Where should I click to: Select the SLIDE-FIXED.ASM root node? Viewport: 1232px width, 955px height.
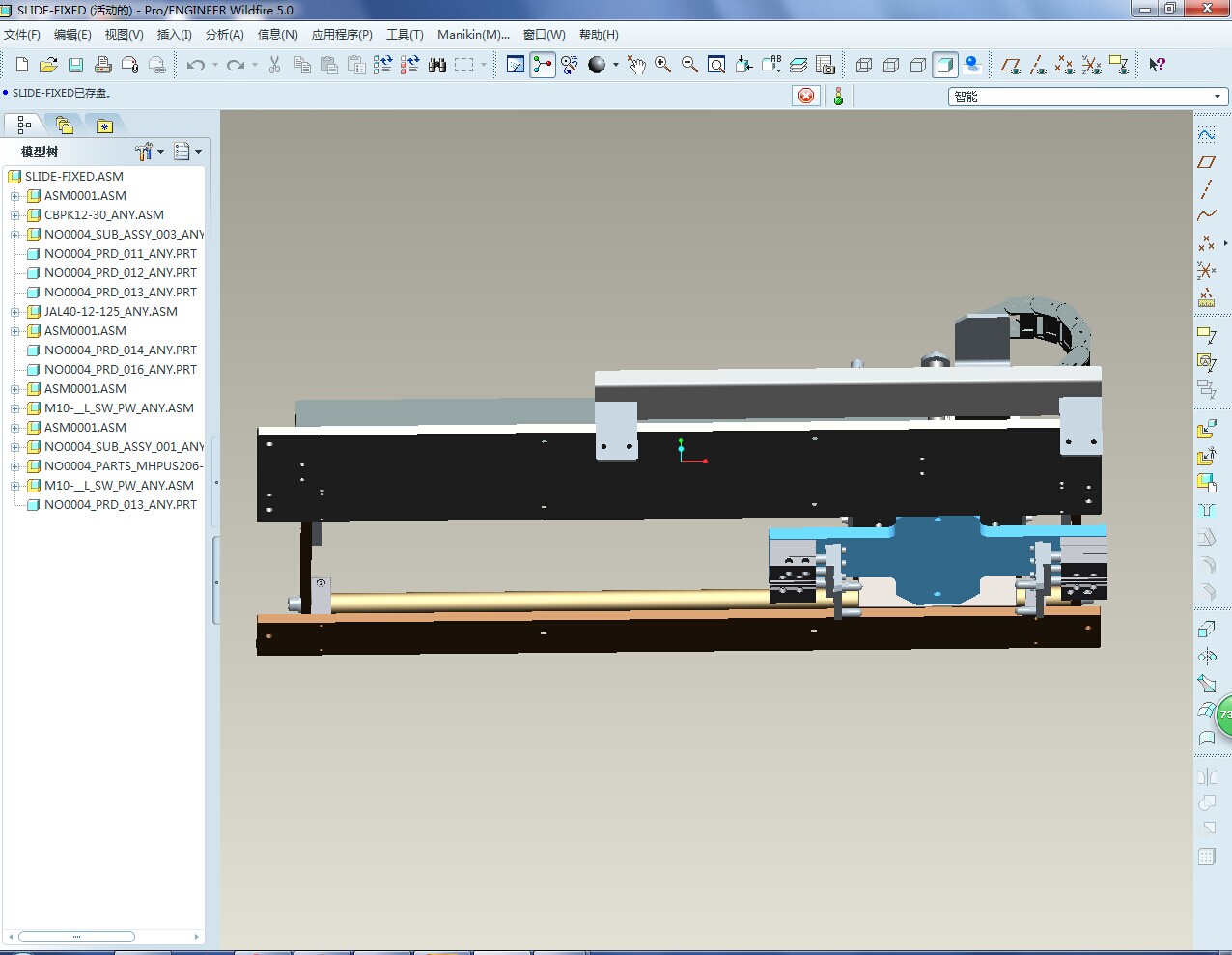[x=74, y=177]
